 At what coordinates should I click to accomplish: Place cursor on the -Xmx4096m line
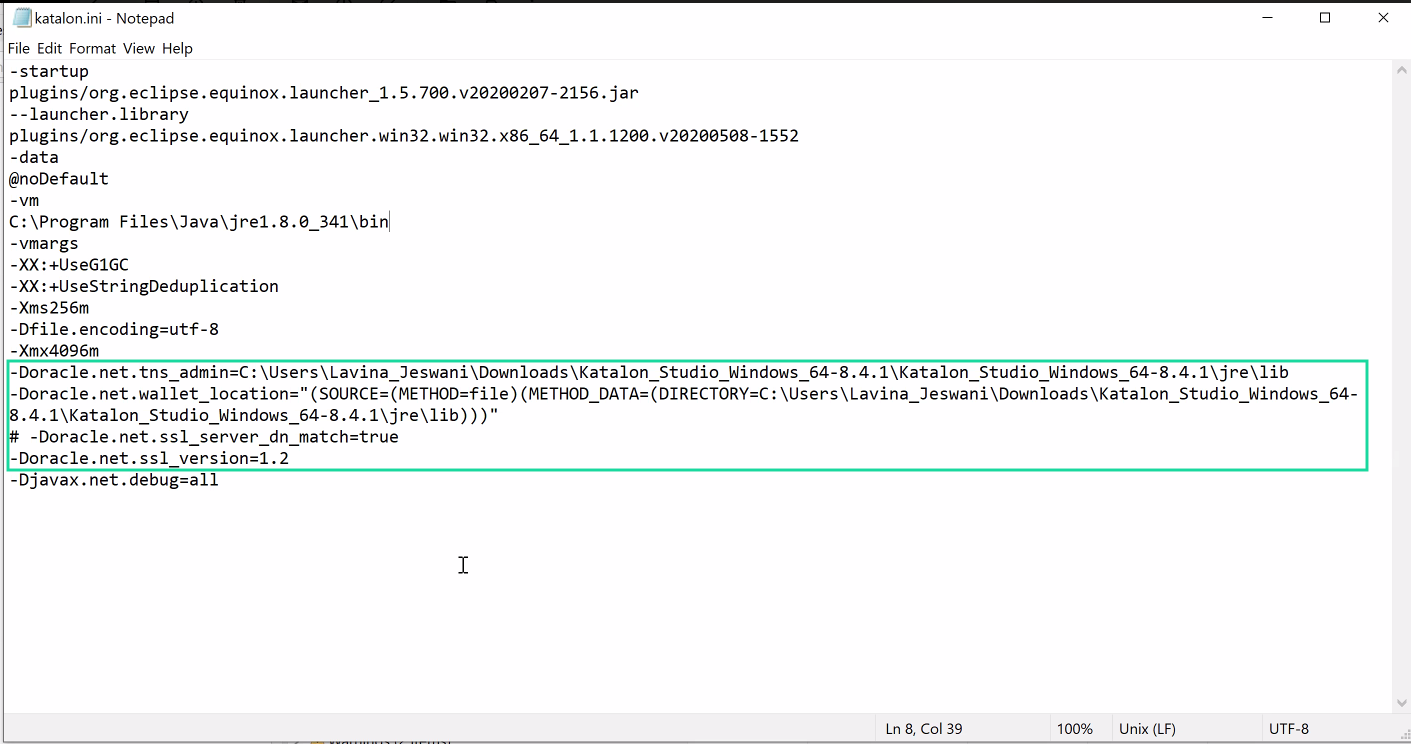coord(55,351)
